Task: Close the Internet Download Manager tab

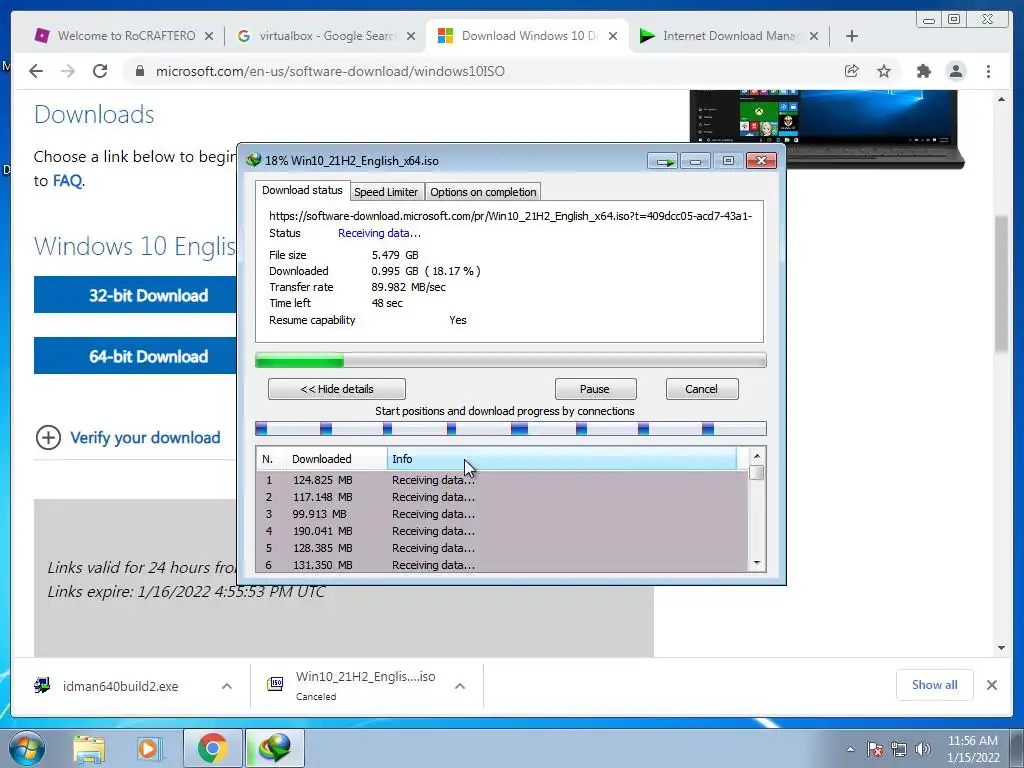Action: click(814, 36)
